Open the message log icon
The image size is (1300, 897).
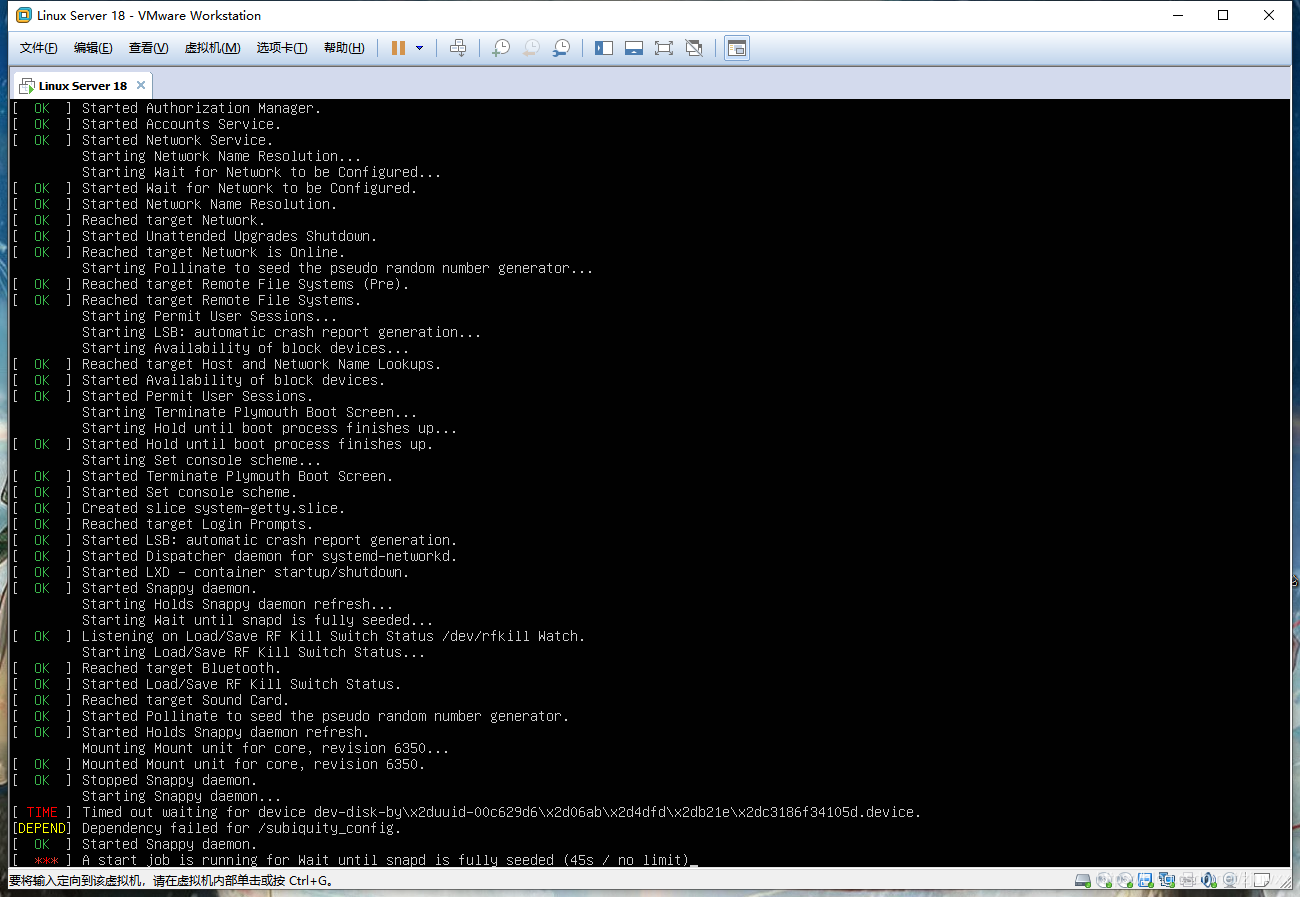(1261, 880)
